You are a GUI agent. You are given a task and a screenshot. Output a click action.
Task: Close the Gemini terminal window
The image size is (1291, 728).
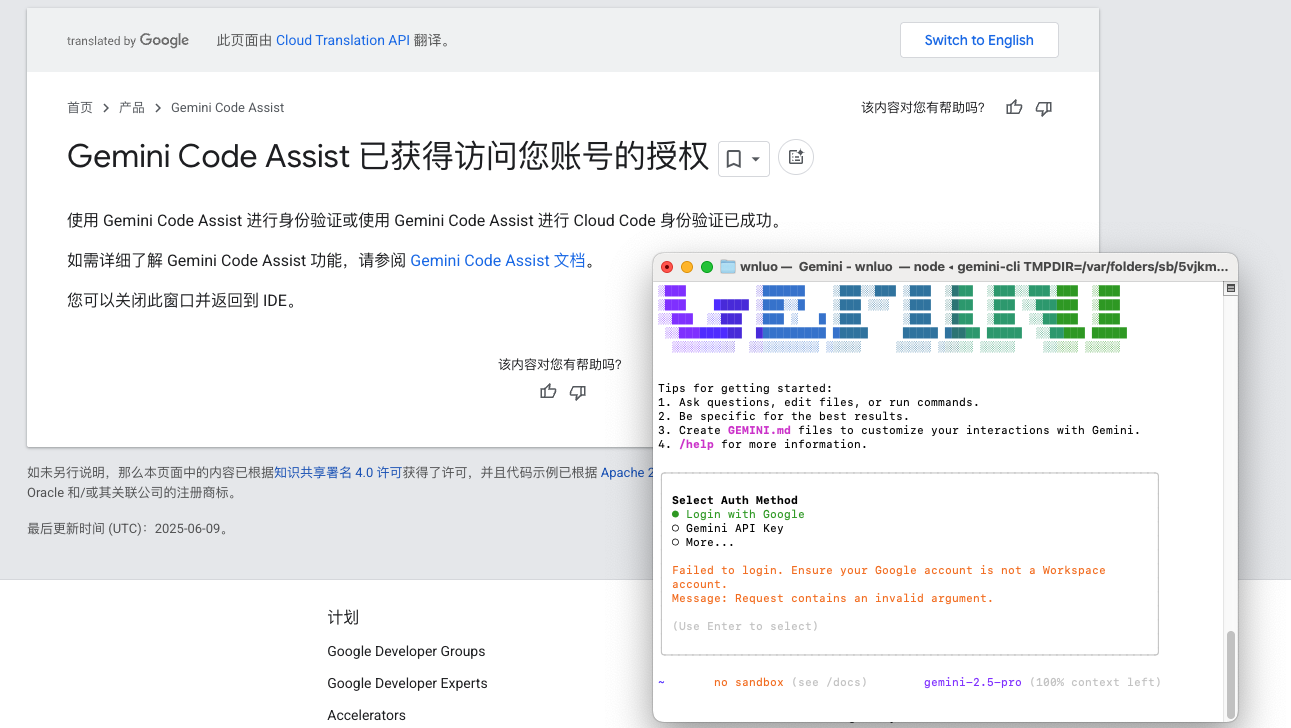[667, 267]
